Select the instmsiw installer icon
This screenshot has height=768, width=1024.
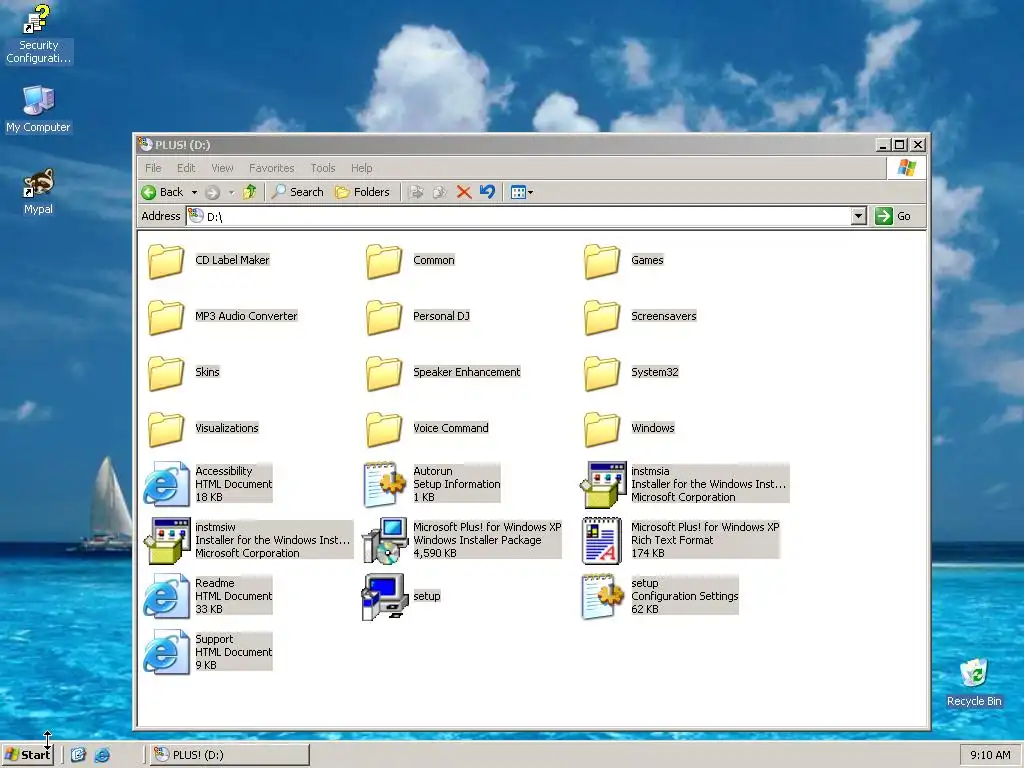[166, 540]
